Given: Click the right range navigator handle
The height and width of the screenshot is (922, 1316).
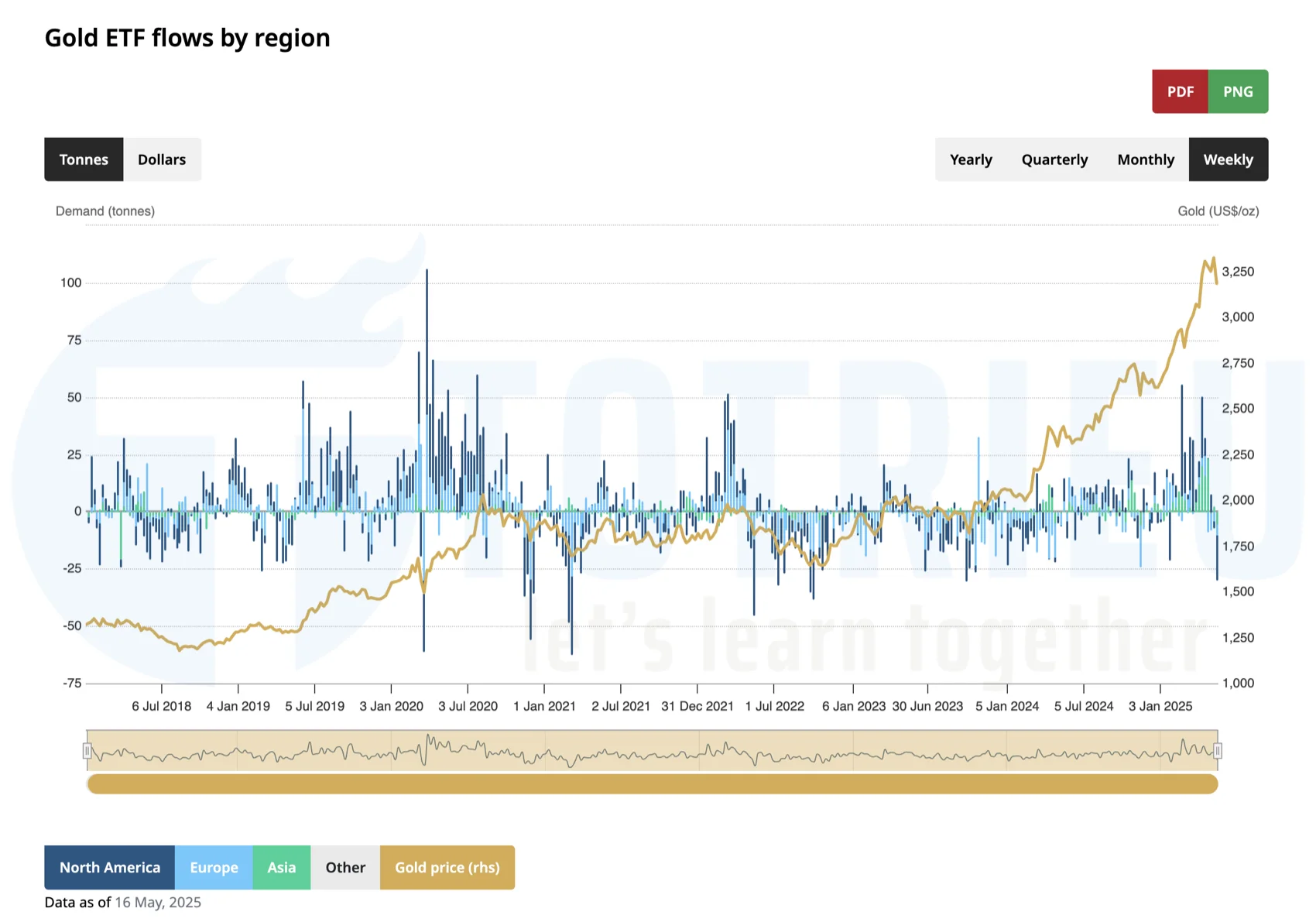Looking at the screenshot, I should 1218,751.
